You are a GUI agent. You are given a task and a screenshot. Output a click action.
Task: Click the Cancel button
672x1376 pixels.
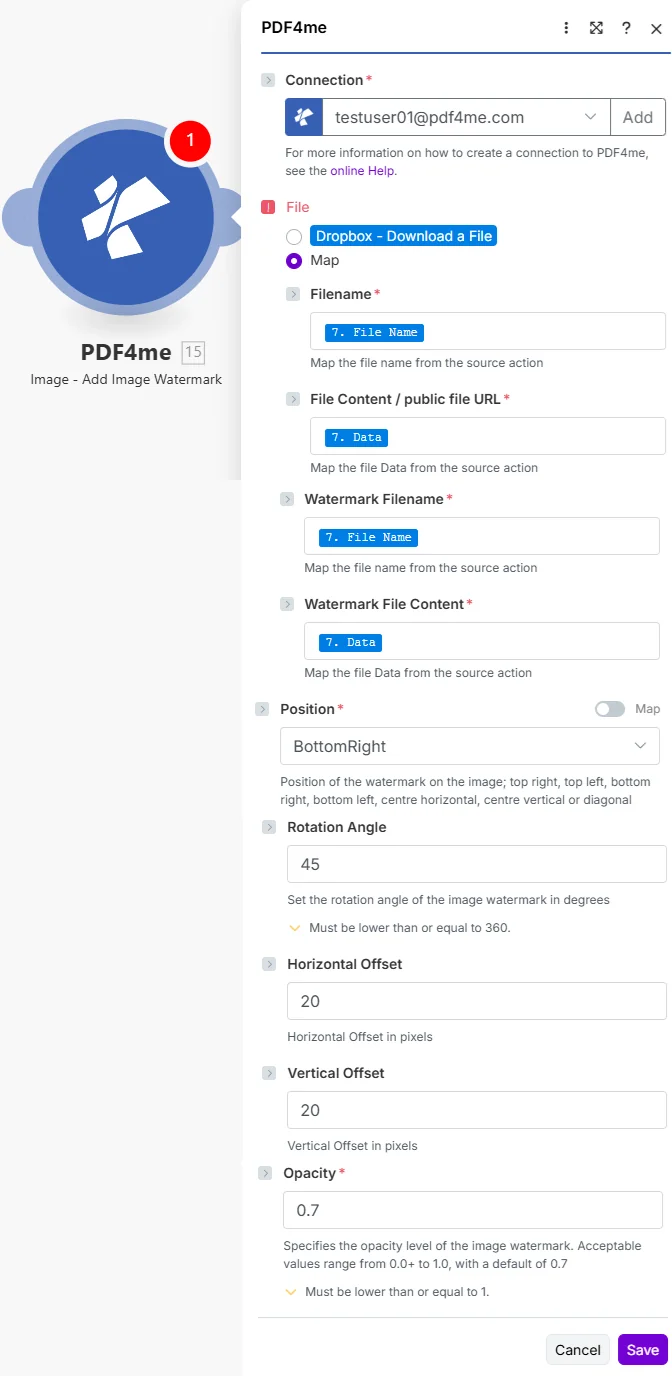coord(578,1350)
